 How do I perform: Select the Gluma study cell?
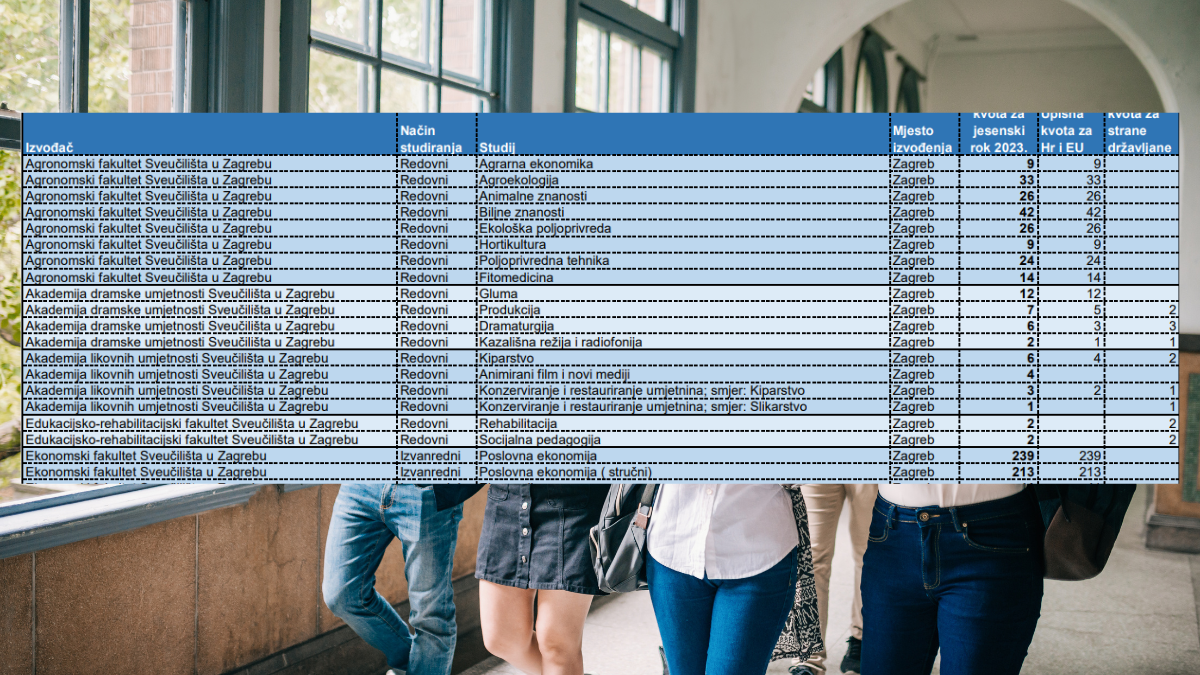click(x=683, y=294)
